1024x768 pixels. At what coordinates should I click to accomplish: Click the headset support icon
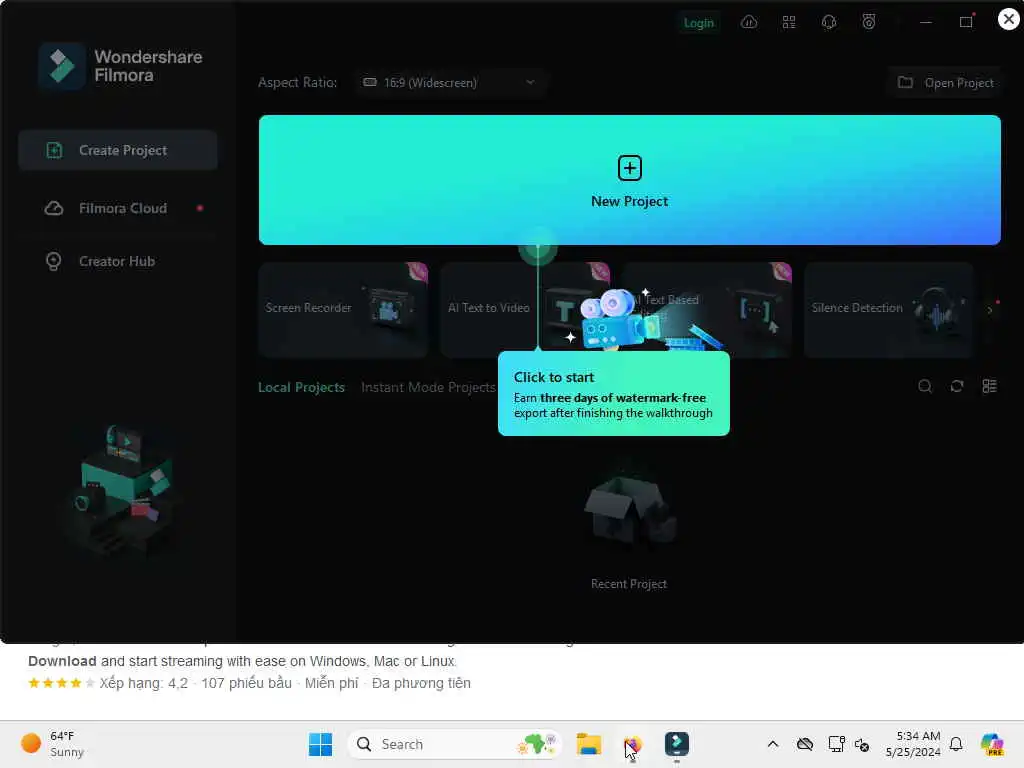(x=829, y=22)
